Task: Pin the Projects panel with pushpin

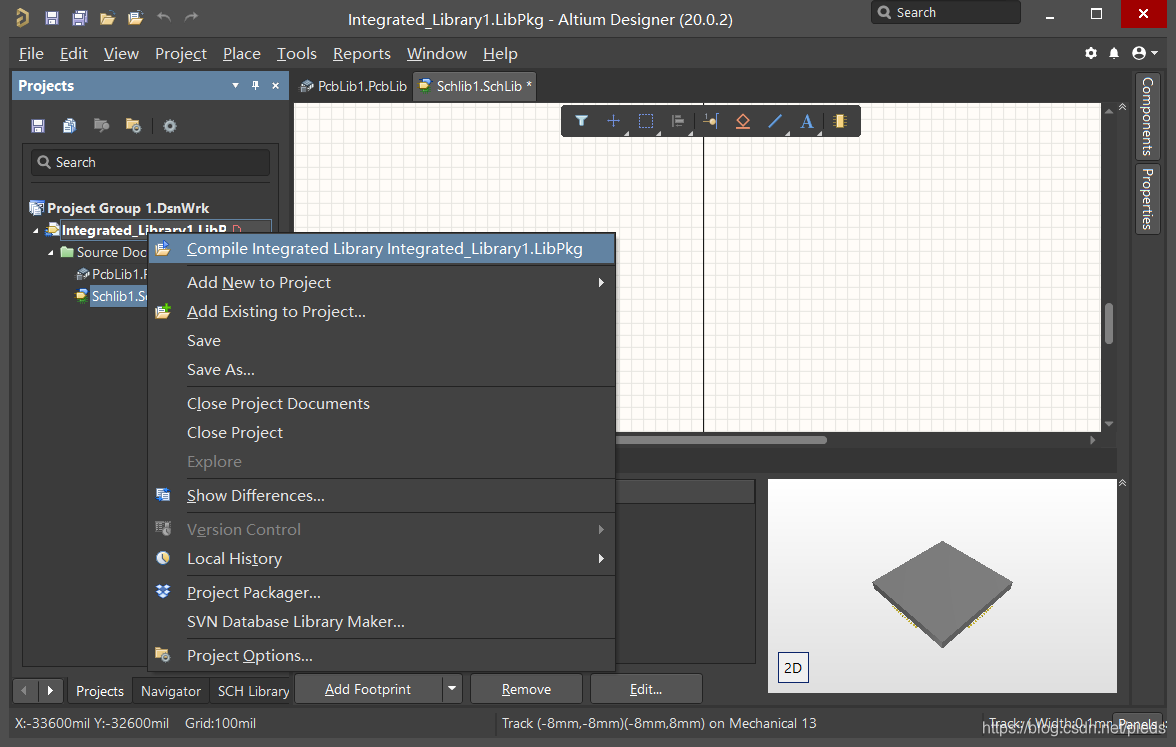Action: (x=255, y=86)
